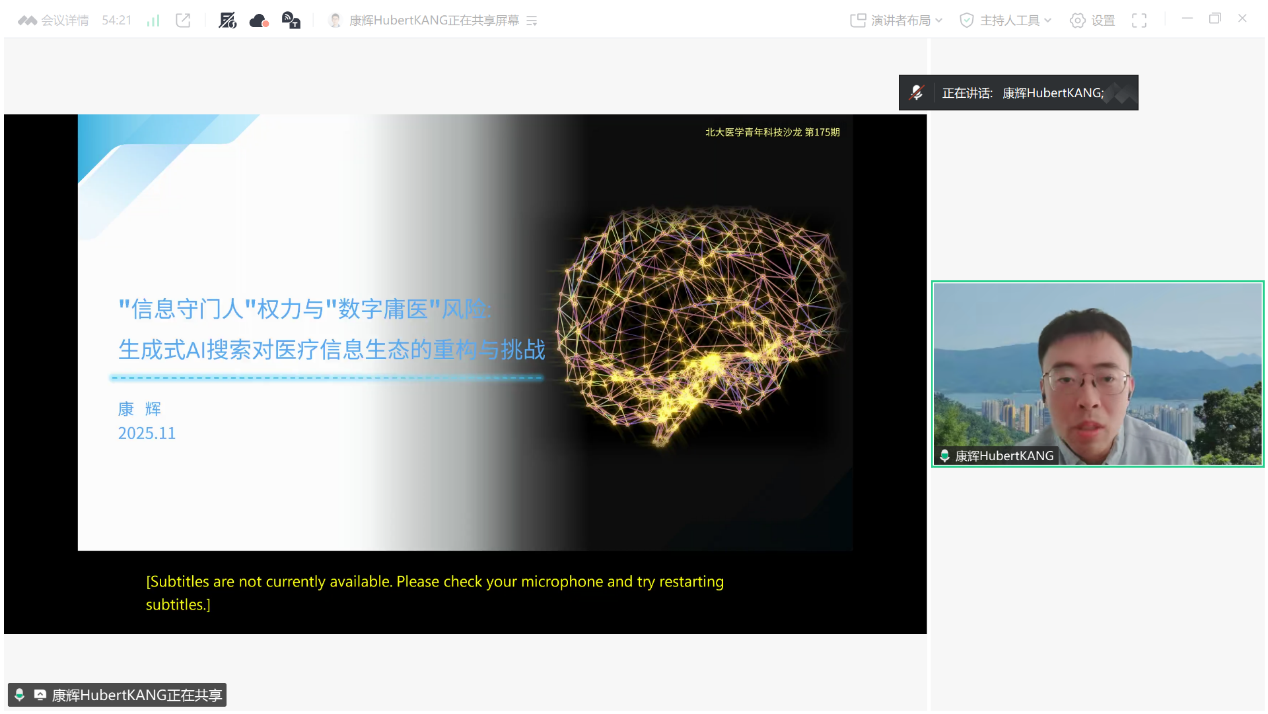Click the meeting notes icon with slash

pyautogui.click(x=228, y=20)
